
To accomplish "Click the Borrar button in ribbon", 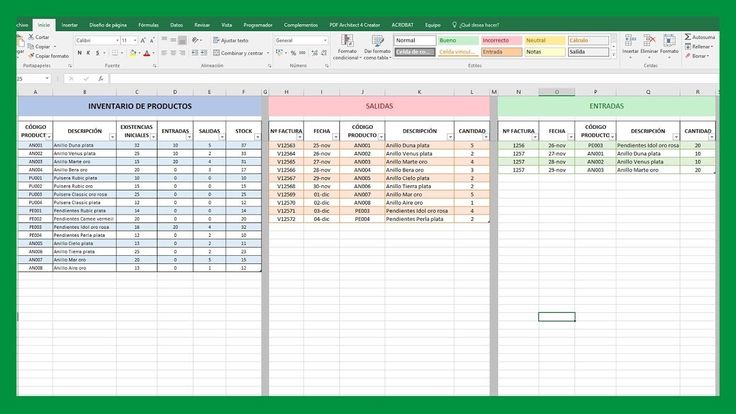I will click(699, 55).
